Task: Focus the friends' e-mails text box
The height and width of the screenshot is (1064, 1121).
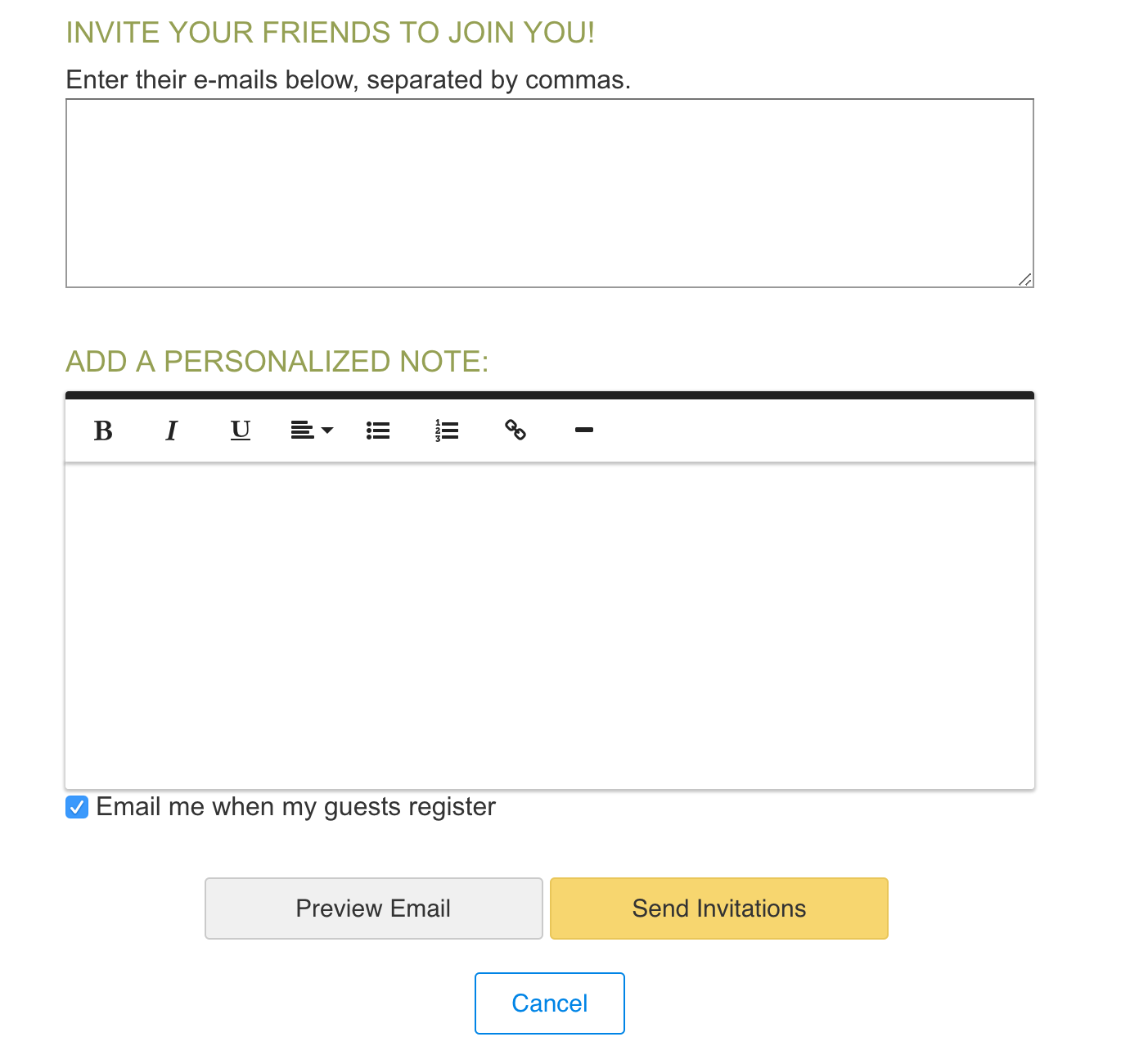Action: (x=550, y=193)
